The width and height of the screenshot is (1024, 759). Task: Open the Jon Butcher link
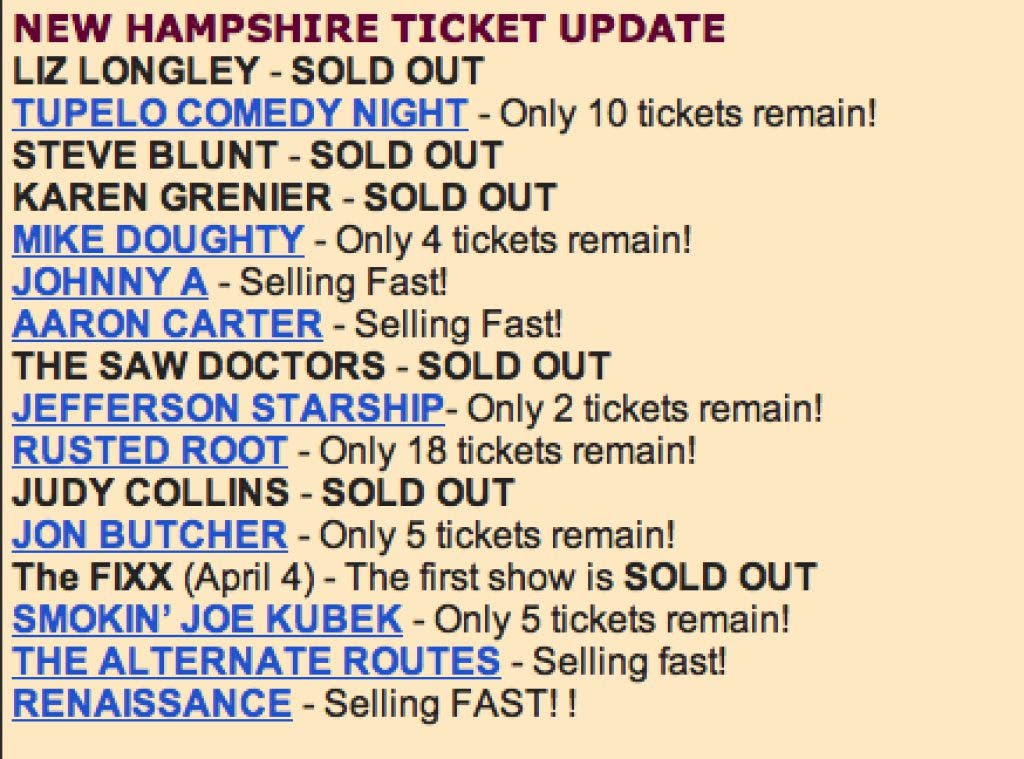pos(150,535)
